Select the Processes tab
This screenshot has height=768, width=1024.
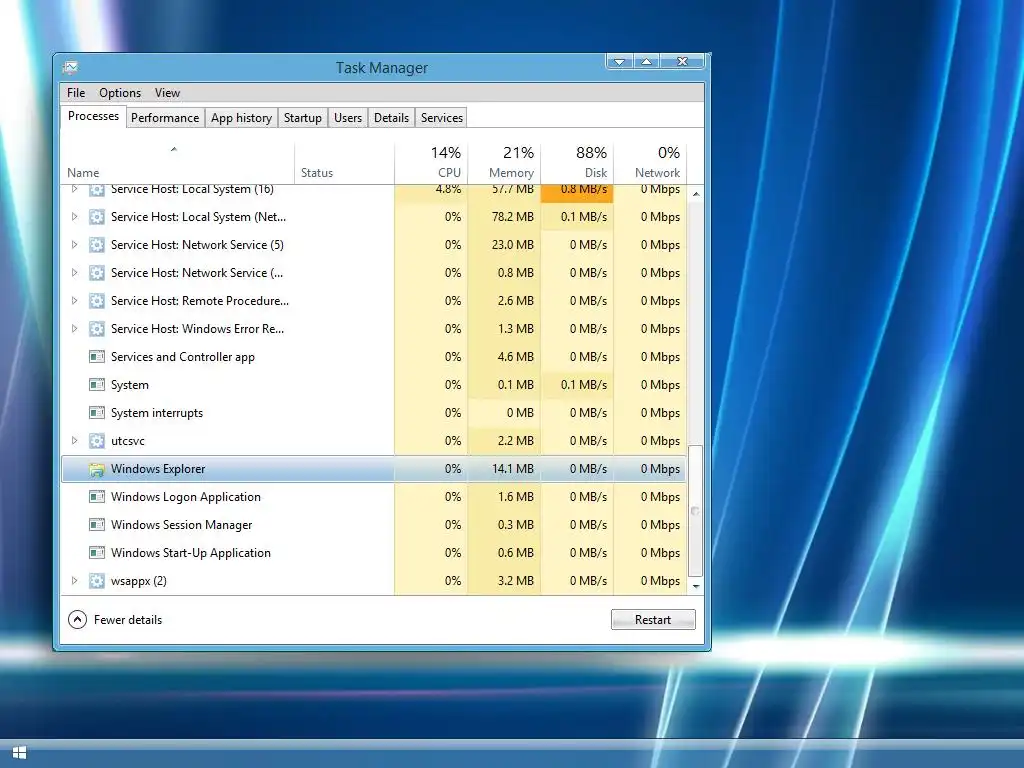pos(93,116)
